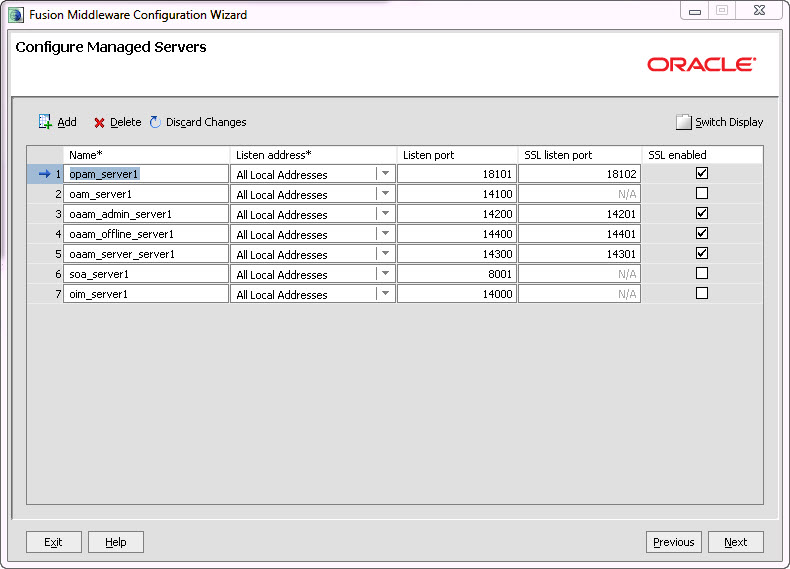The width and height of the screenshot is (790, 569).
Task: Click SSL listen port 14301 field
Action: [579, 254]
